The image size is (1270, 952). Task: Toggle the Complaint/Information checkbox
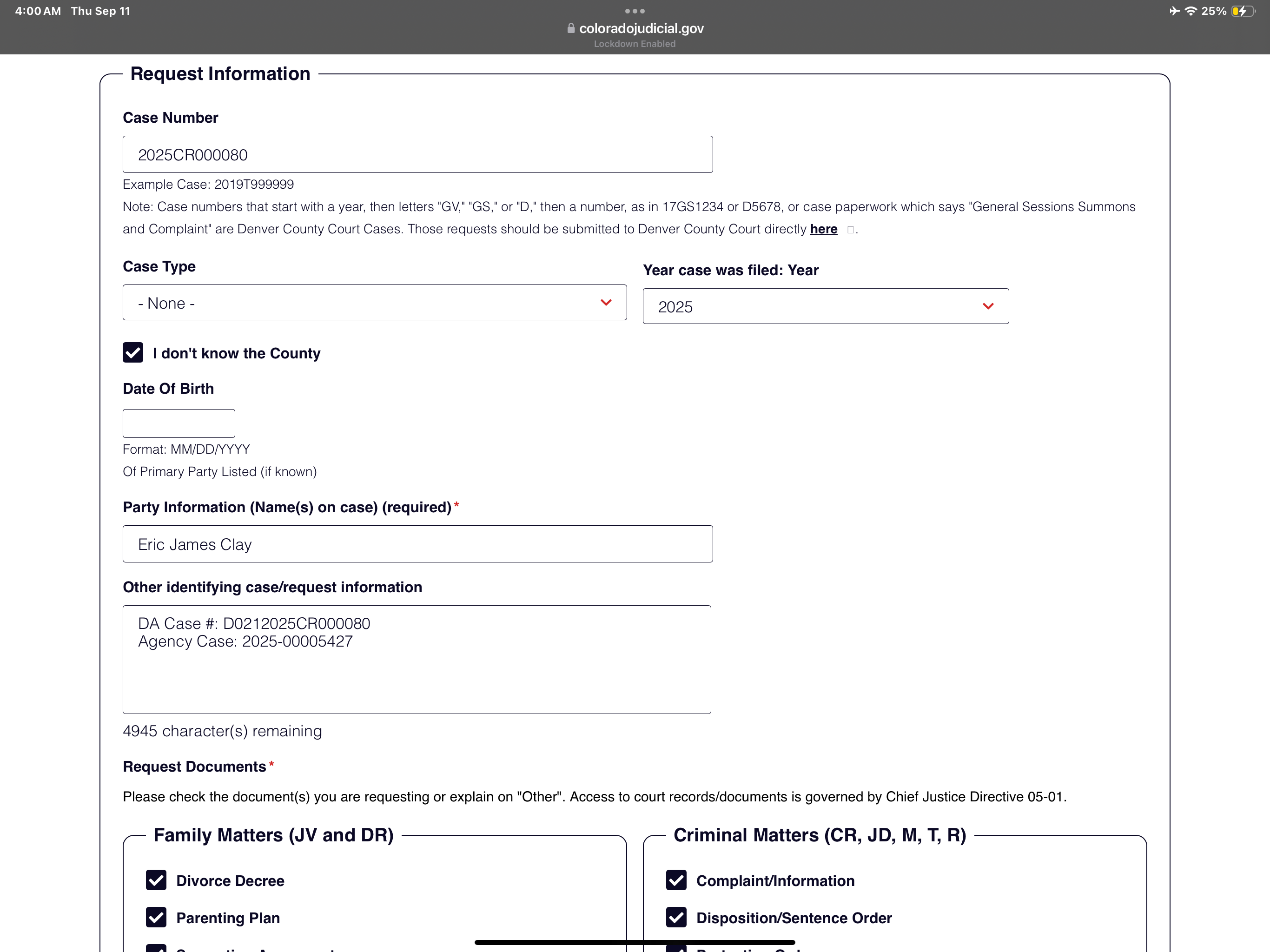[676, 879]
